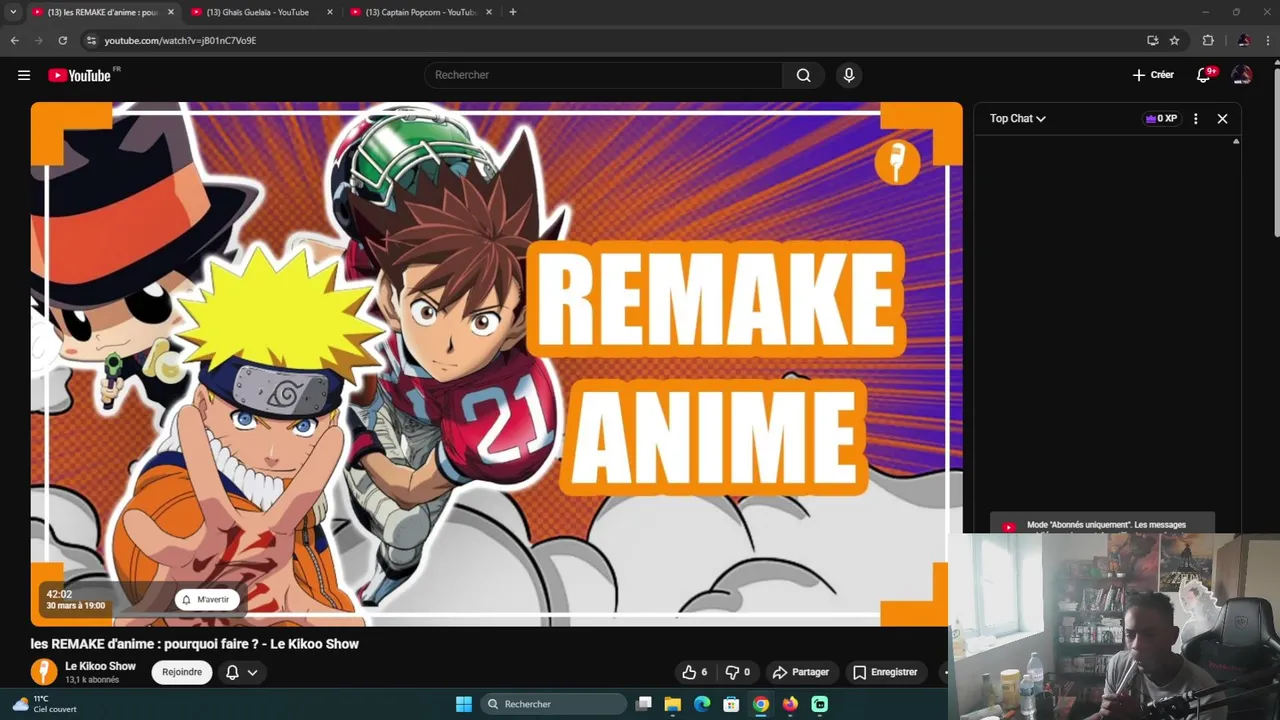Select the les REMAKE d'anime browser tab
This screenshot has height=720, width=1280.
(102, 12)
